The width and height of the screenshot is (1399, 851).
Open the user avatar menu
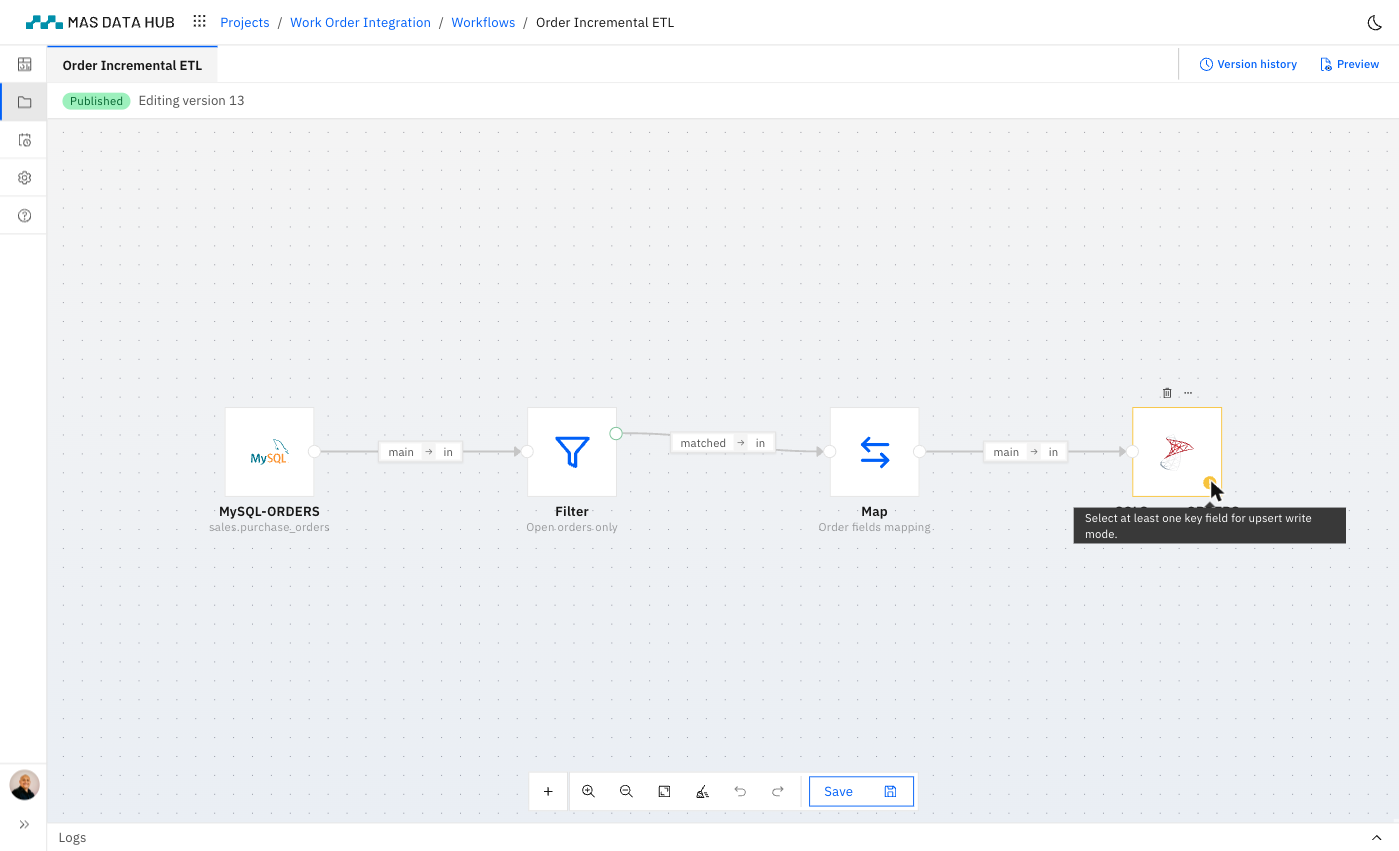25,785
